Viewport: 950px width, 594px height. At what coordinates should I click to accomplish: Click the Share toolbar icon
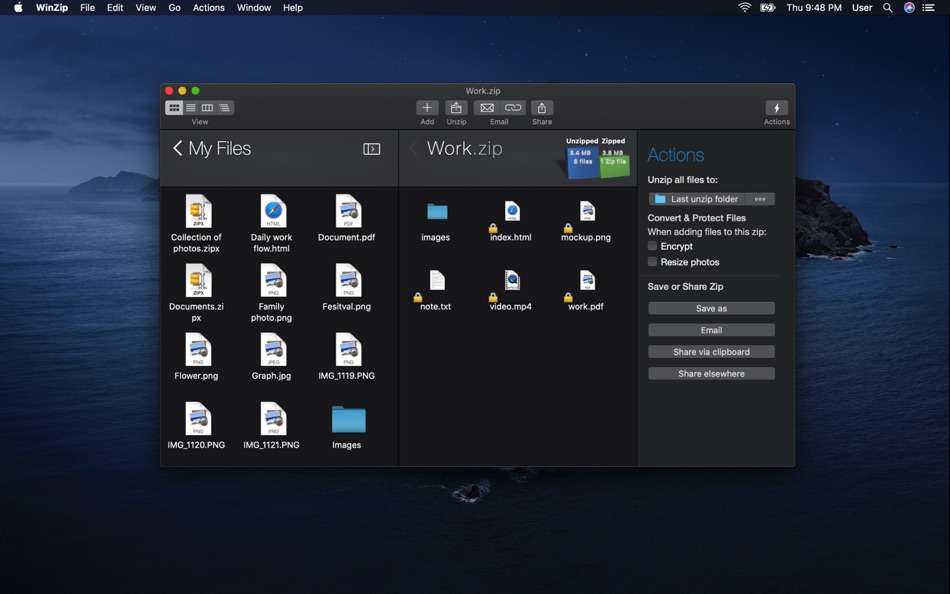point(542,108)
